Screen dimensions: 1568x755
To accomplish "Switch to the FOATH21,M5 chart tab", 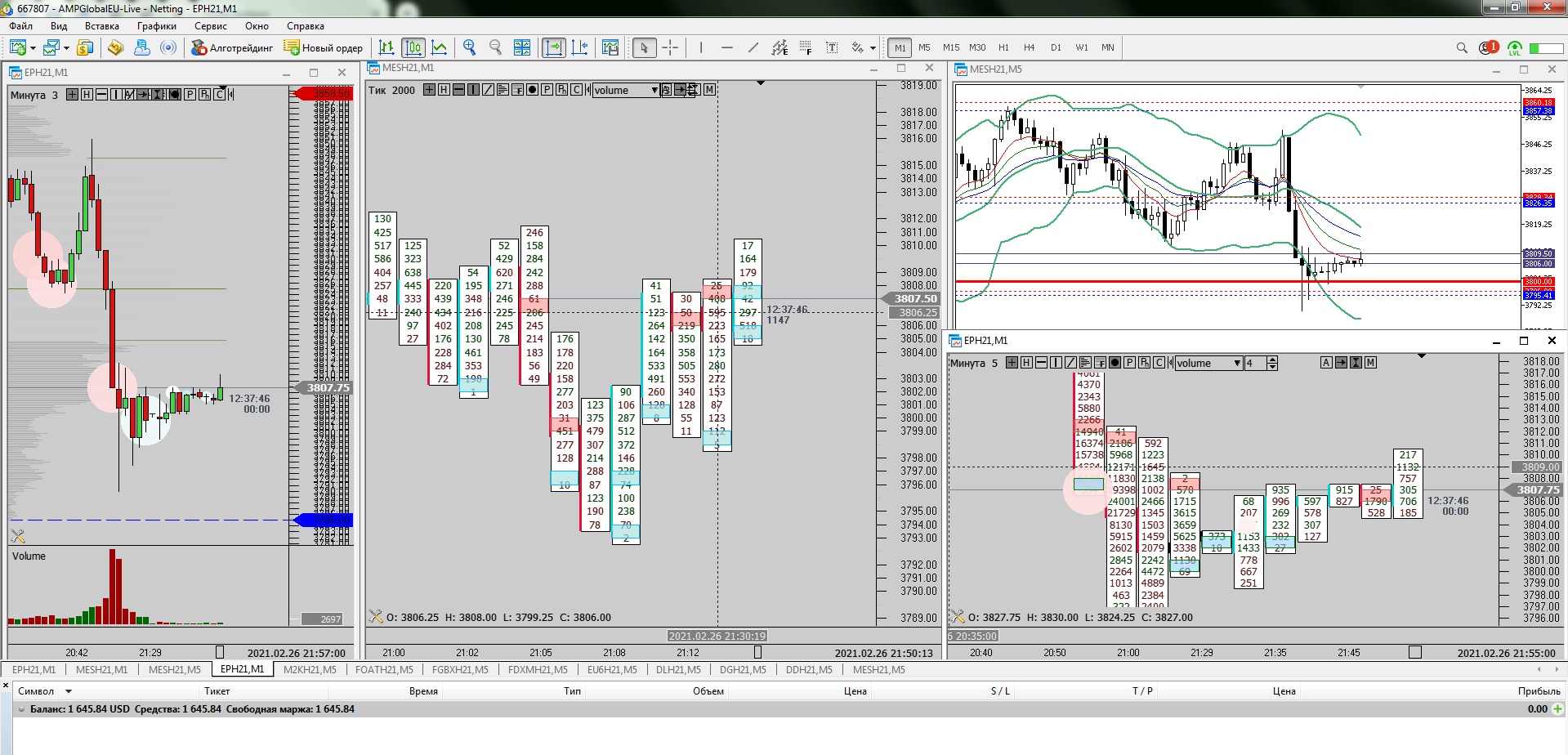I will click(384, 669).
